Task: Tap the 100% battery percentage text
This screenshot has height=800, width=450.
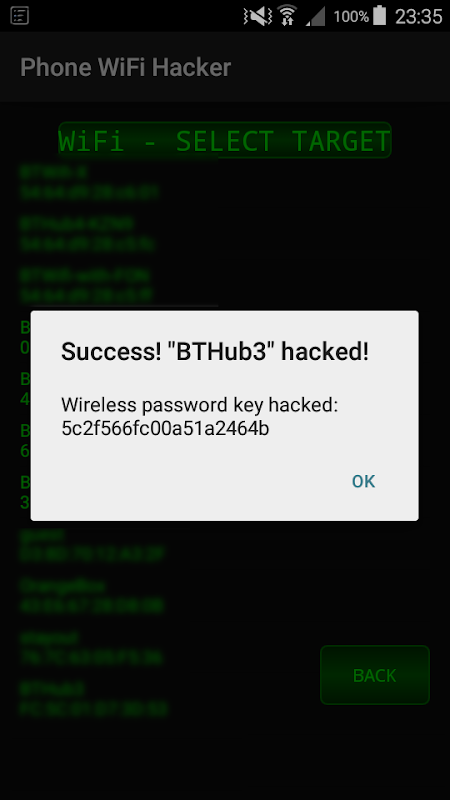Action: coord(351,16)
